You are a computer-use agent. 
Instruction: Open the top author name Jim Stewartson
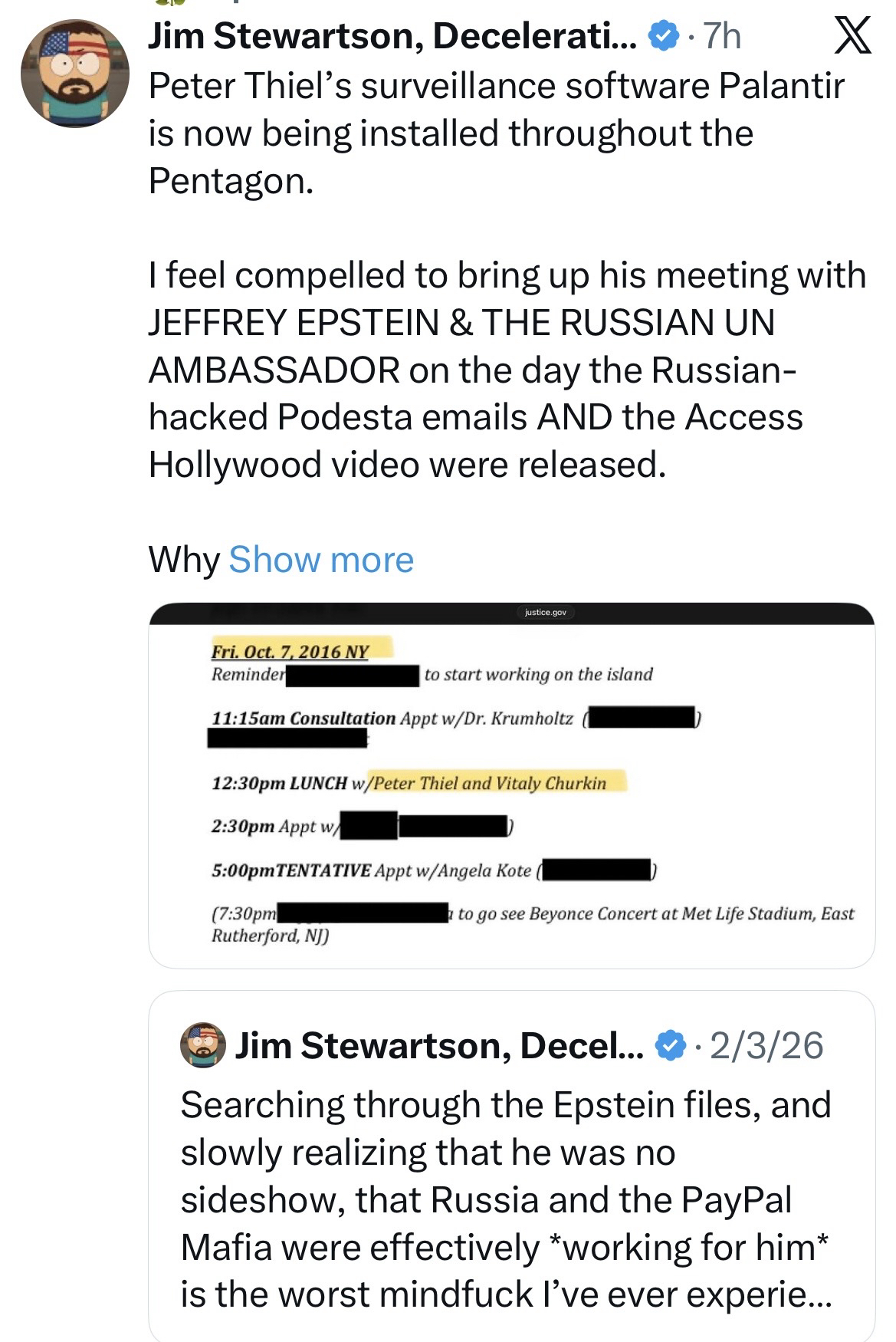392,36
